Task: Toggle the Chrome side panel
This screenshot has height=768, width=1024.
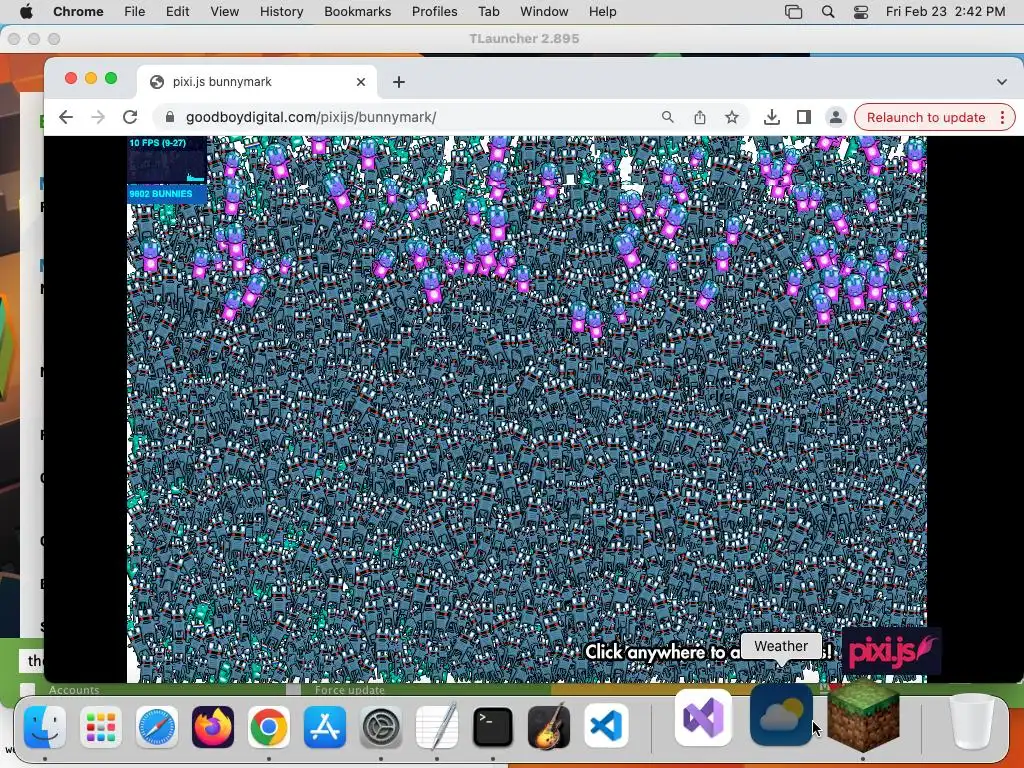Action: click(804, 117)
